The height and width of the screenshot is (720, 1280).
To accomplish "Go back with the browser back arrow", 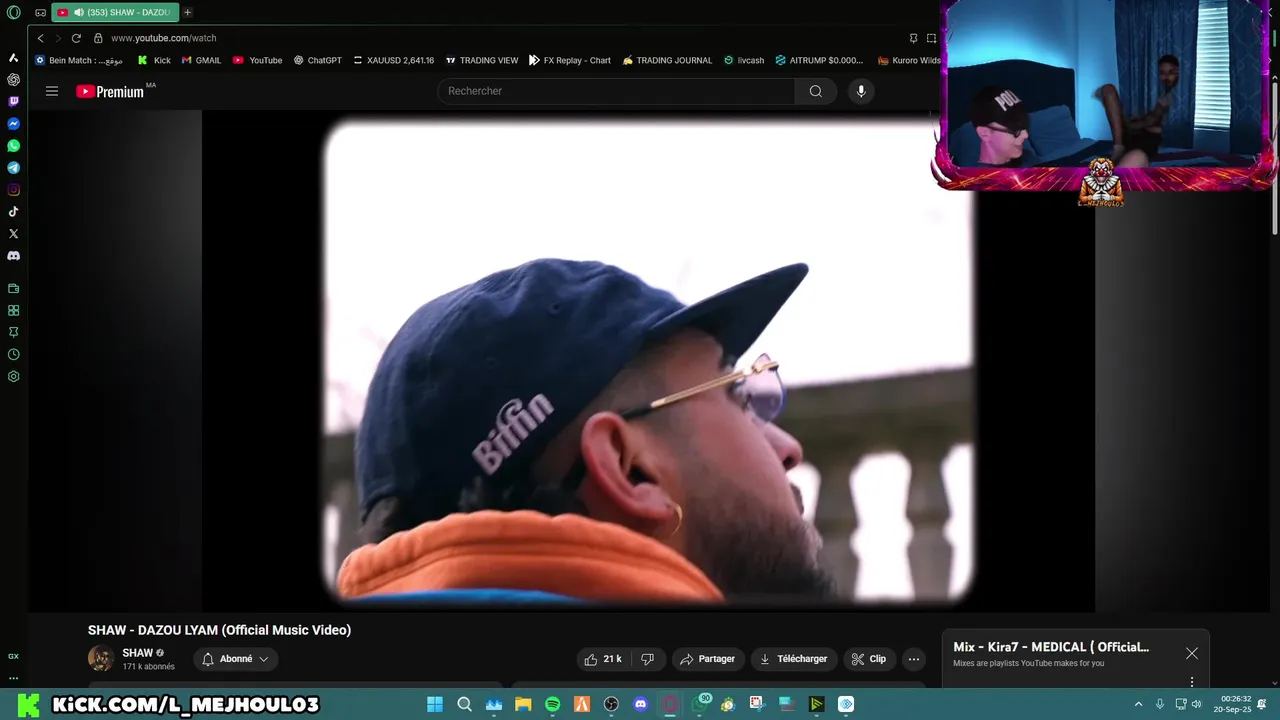I will click(x=40, y=38).
